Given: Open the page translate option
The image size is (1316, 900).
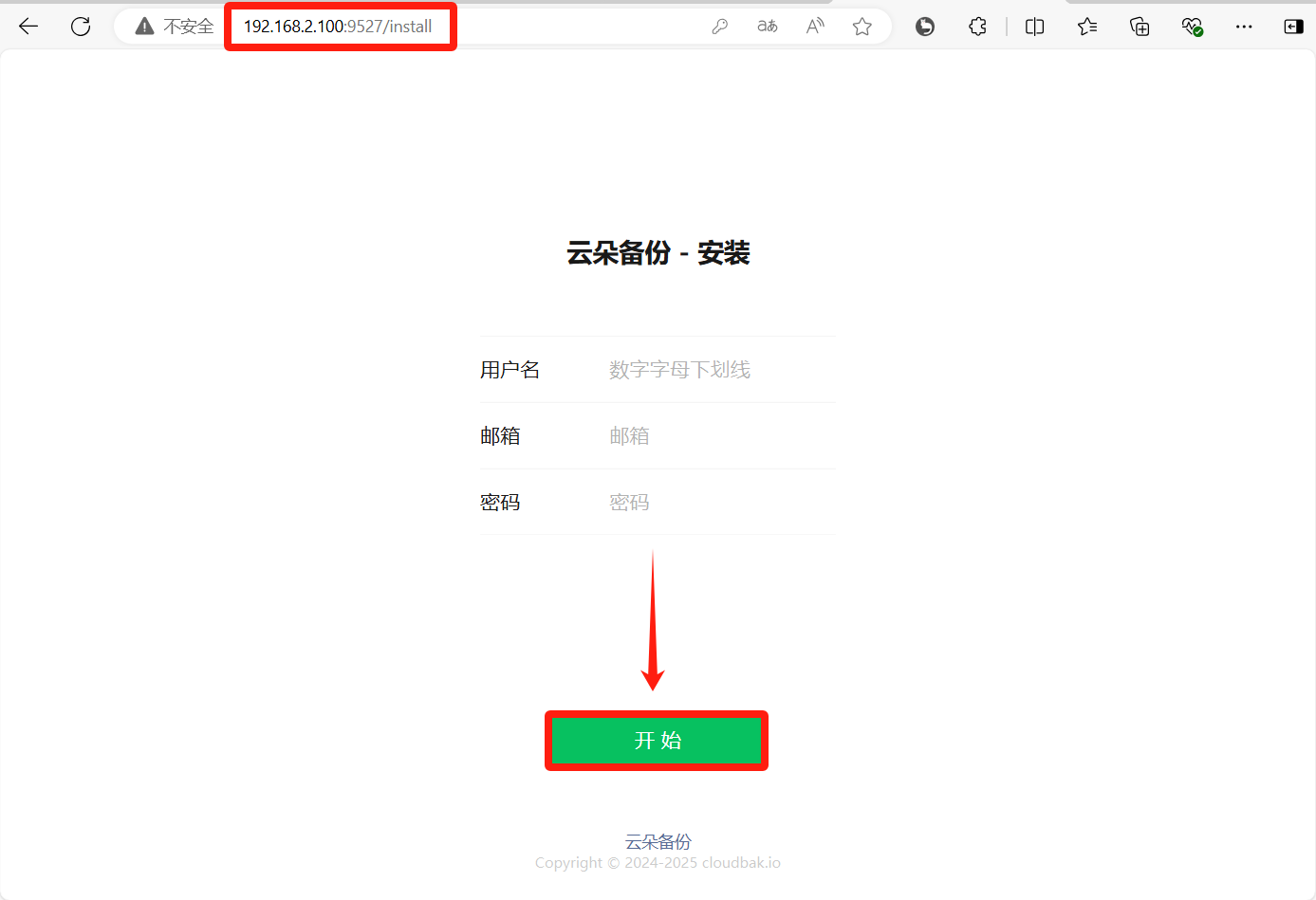Looking at the screenshot, I should click(x=767, y=27).
